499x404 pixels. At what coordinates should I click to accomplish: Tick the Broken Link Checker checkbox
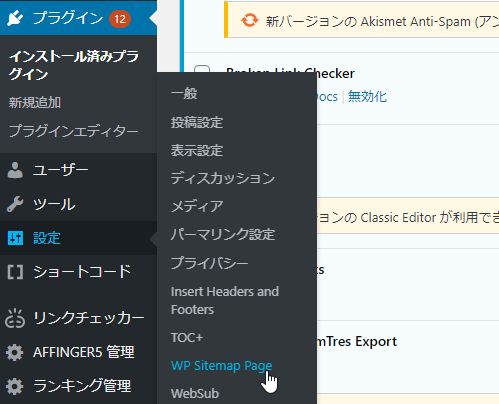pos(202,69)
